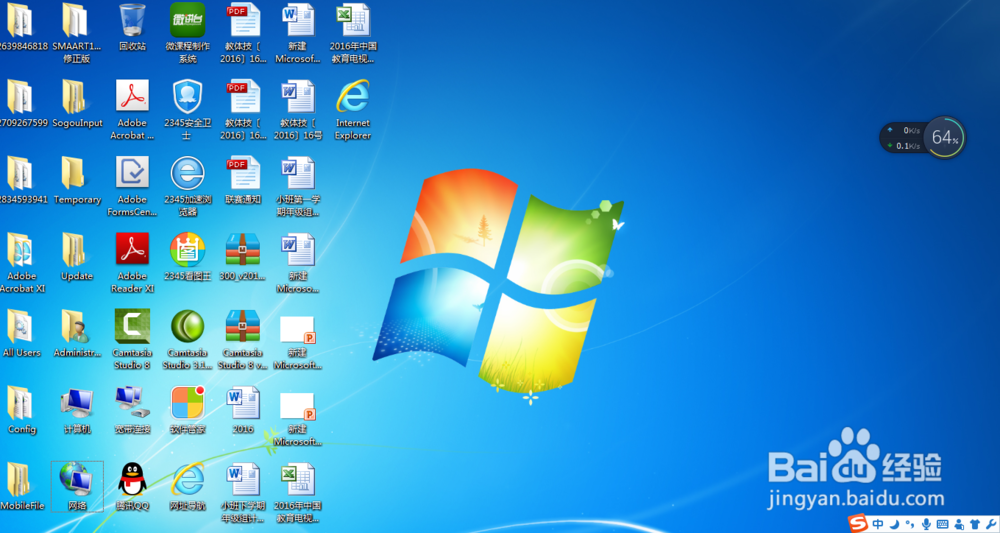Image resolution: width=1000 pixels, height=533 pixels.
Task: Launch Camtasia Studio 8 shortcut
Action: pyautogui.click(x=132, y=339)
